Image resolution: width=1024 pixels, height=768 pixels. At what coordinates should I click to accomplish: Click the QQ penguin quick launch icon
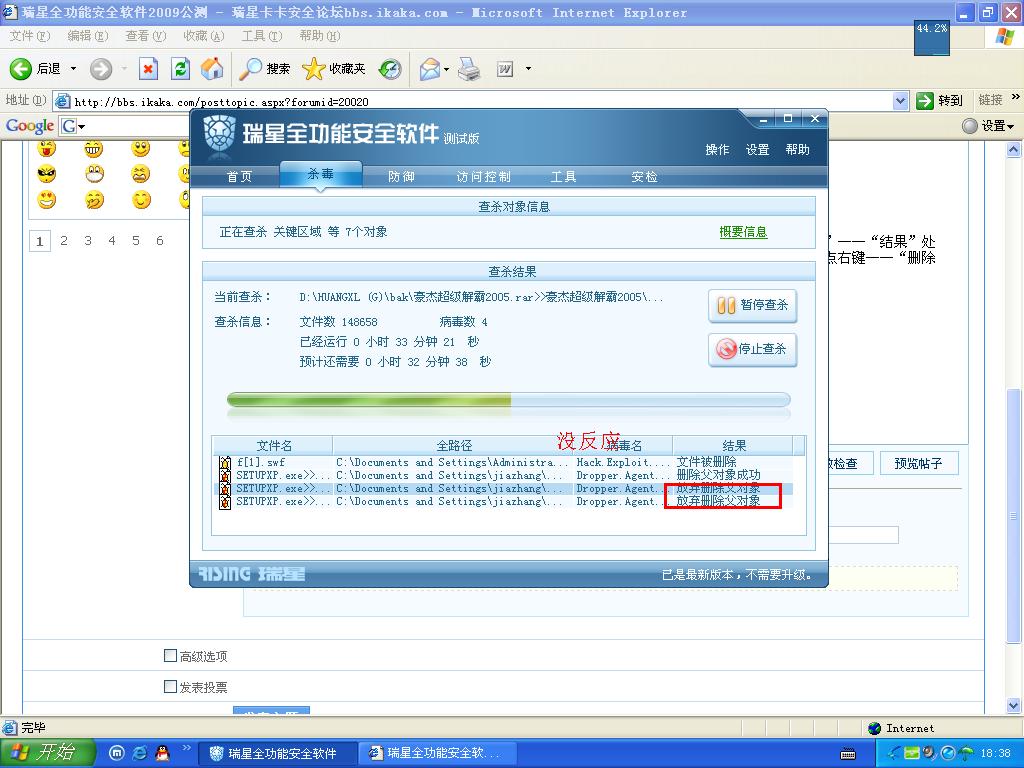162,753
